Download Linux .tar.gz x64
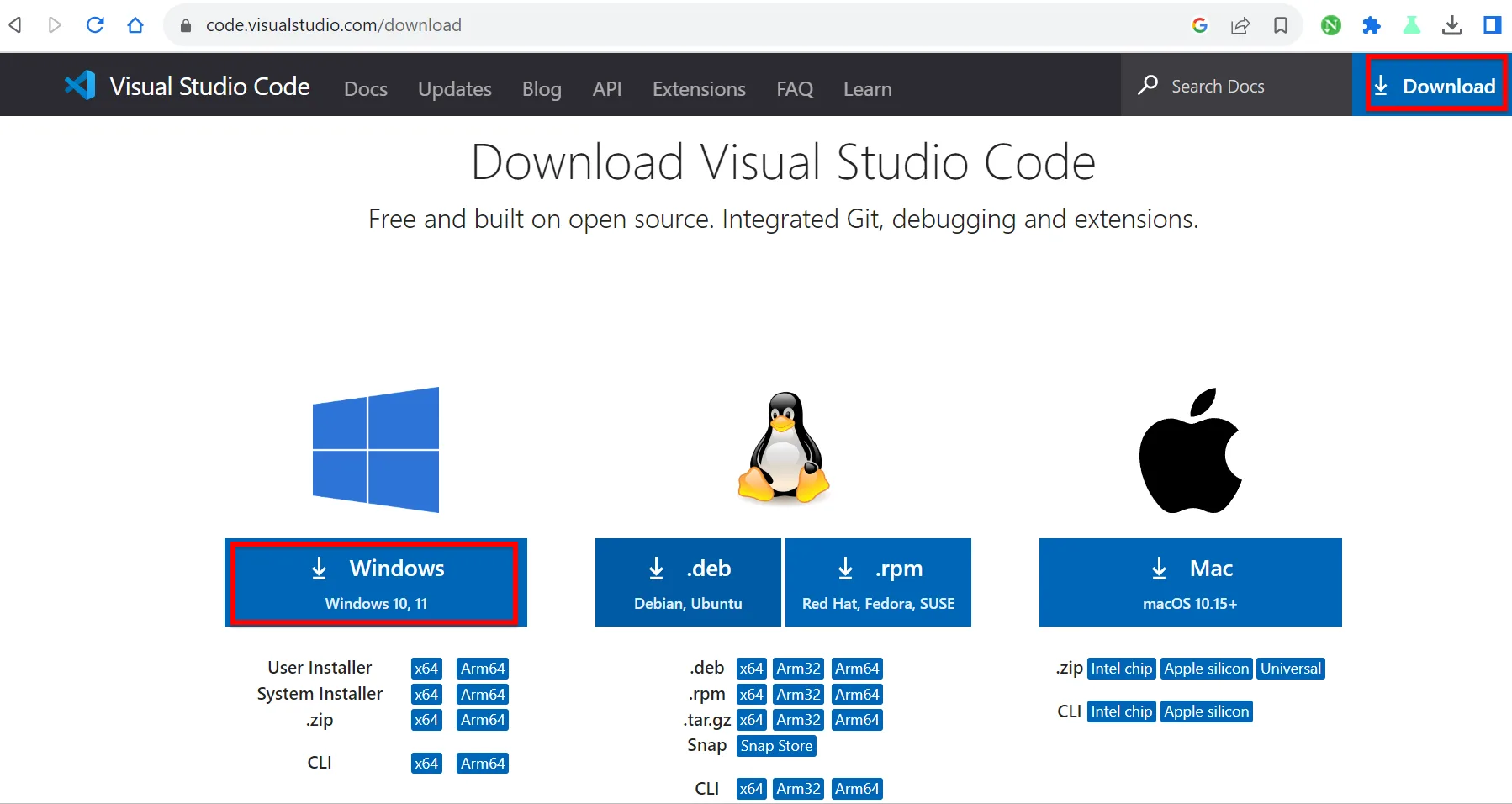 752,720
